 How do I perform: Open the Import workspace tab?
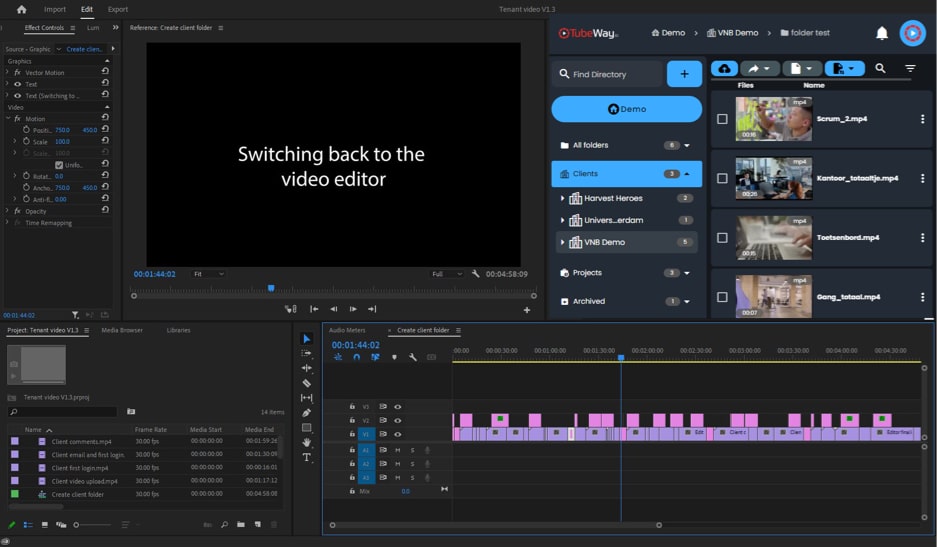coord(55,9)
